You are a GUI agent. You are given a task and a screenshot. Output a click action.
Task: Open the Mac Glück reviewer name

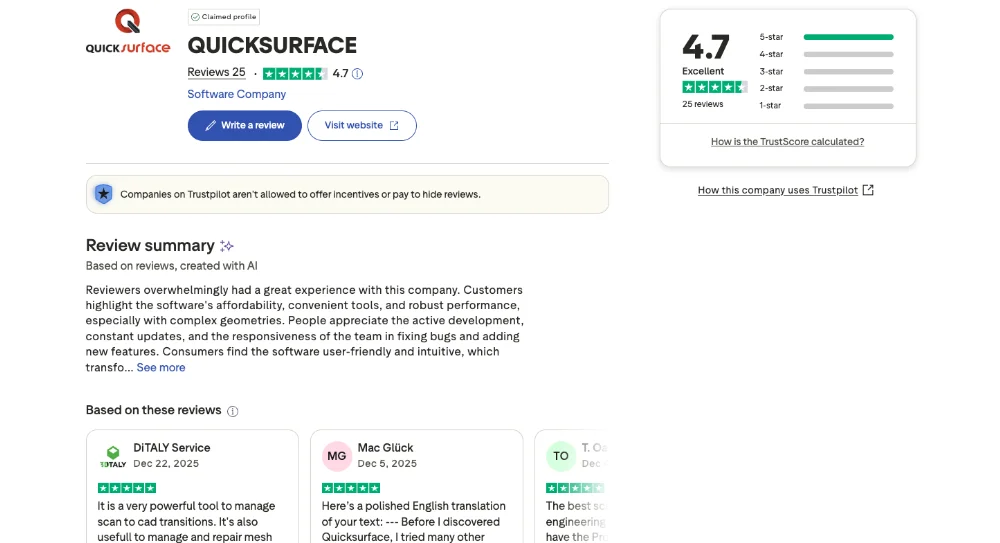(x=385, y=448)
